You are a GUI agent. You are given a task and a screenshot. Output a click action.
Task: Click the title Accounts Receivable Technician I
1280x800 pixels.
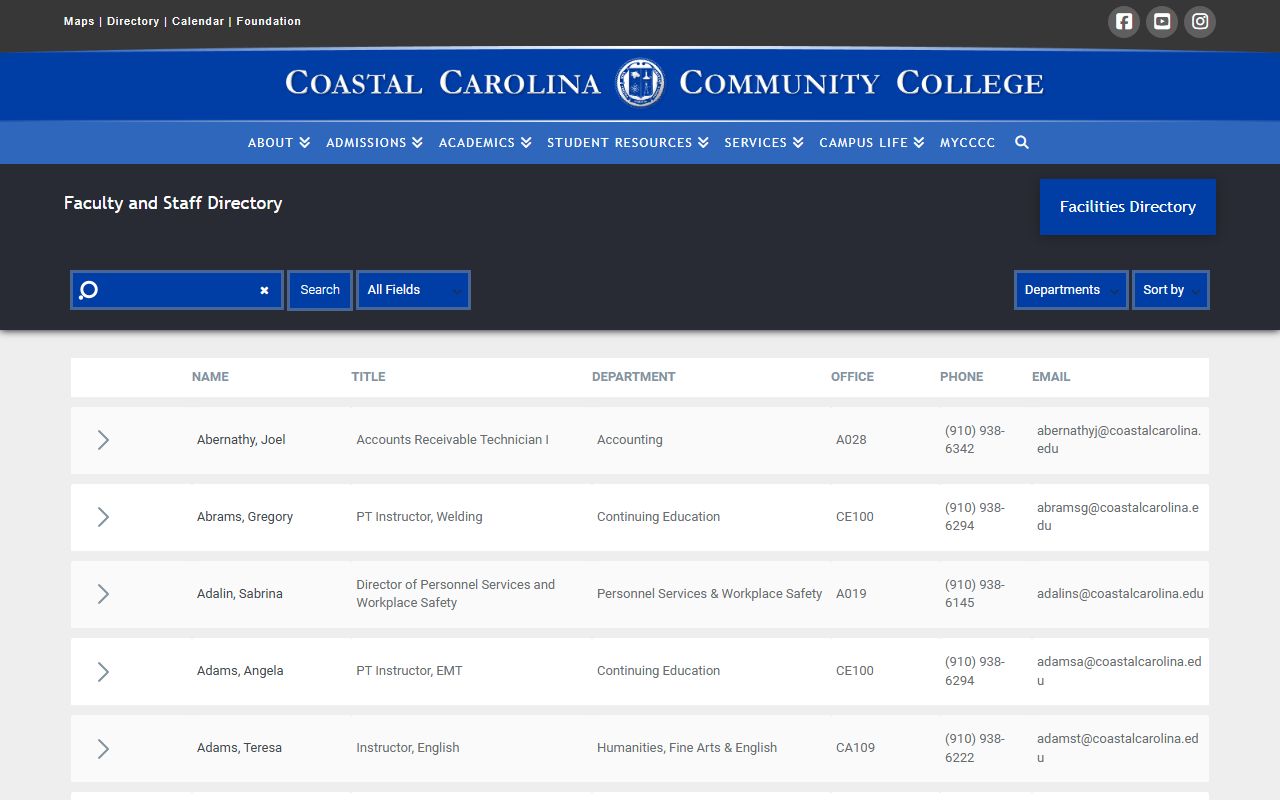tap(452, 440)
